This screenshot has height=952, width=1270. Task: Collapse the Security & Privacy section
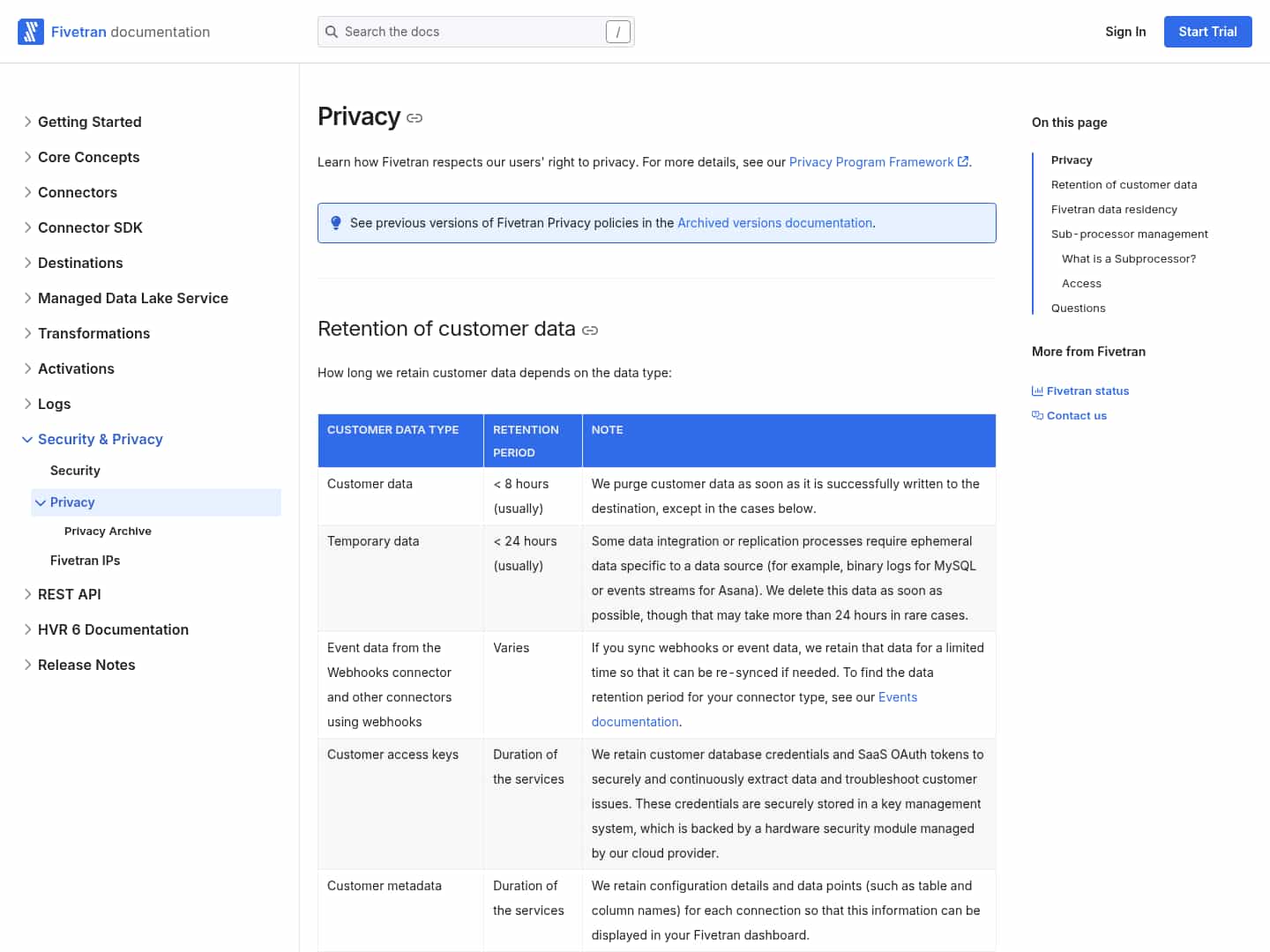click(28, 439)
